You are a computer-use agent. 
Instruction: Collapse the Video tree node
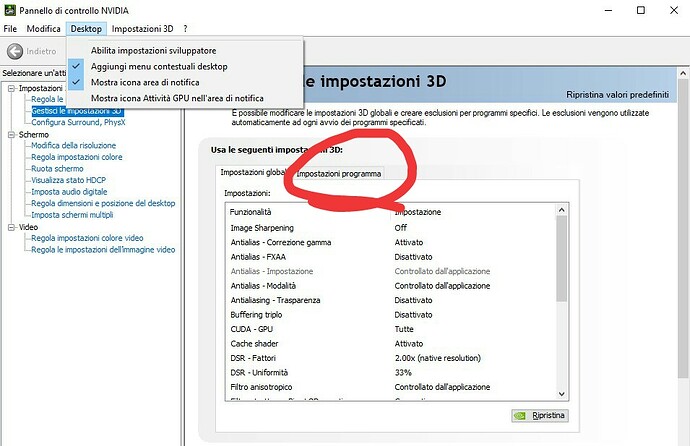click(11, 227)
